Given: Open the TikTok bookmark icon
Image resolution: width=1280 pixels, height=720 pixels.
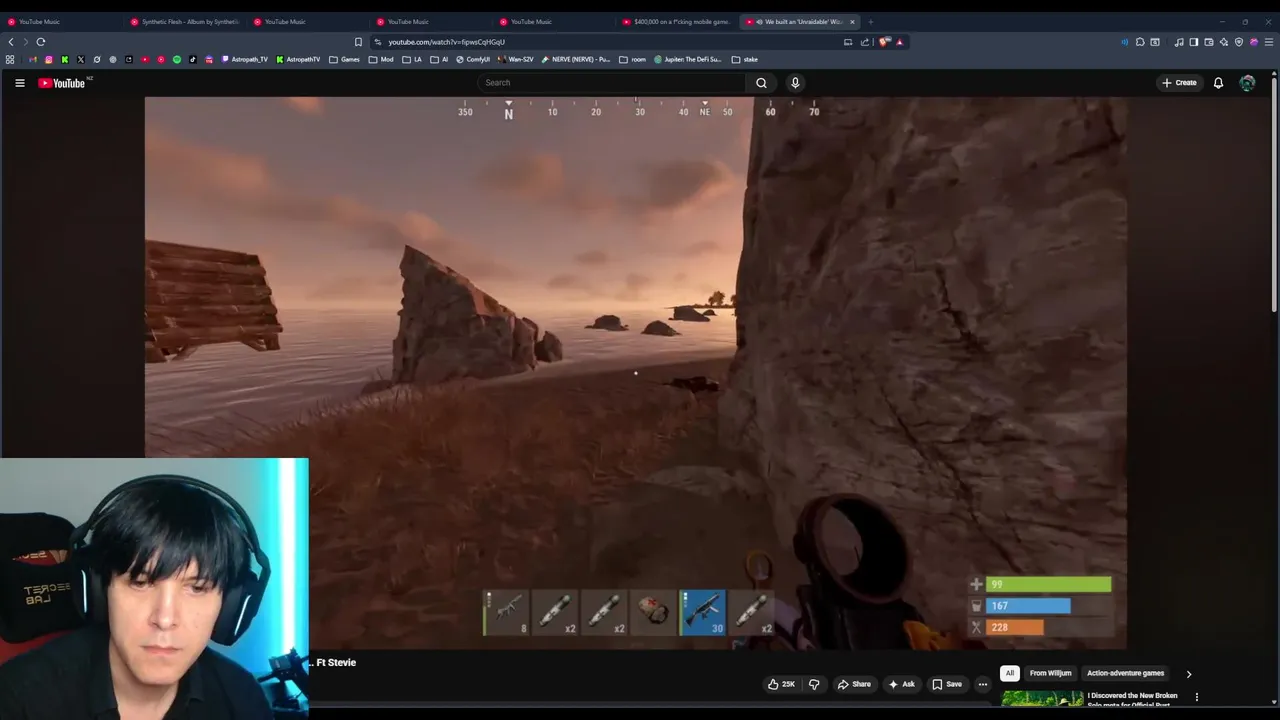Looking at the screenshot, I should pos(193,60).
